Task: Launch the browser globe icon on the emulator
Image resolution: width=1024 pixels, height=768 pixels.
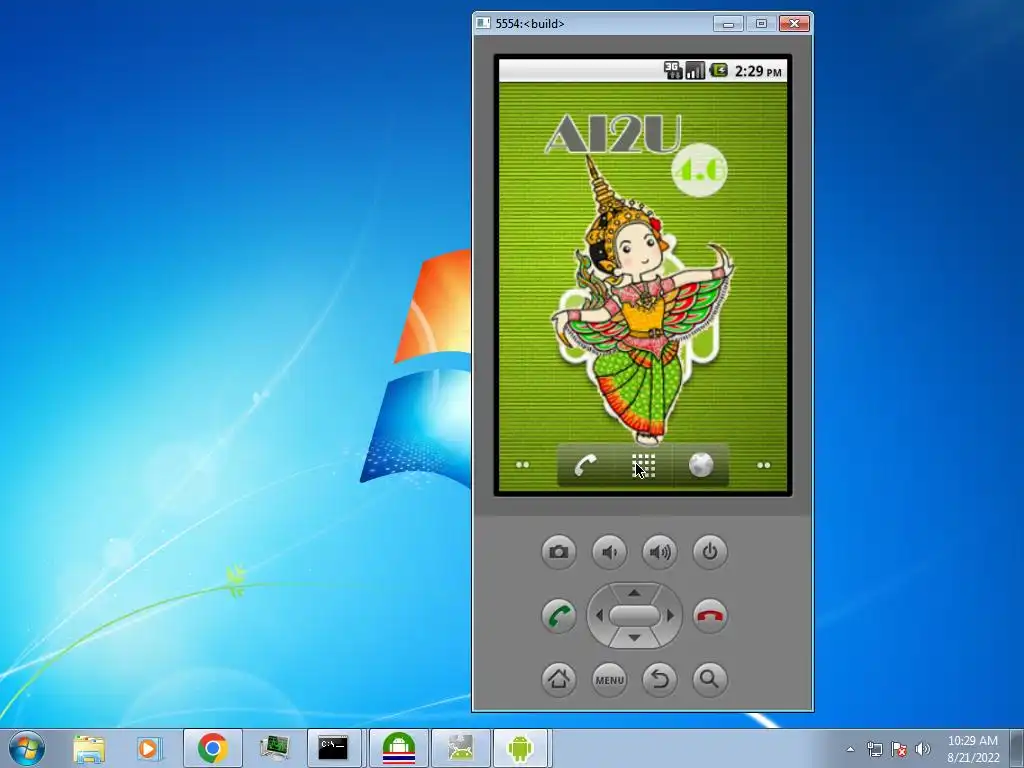Action: tap(701, 466)
